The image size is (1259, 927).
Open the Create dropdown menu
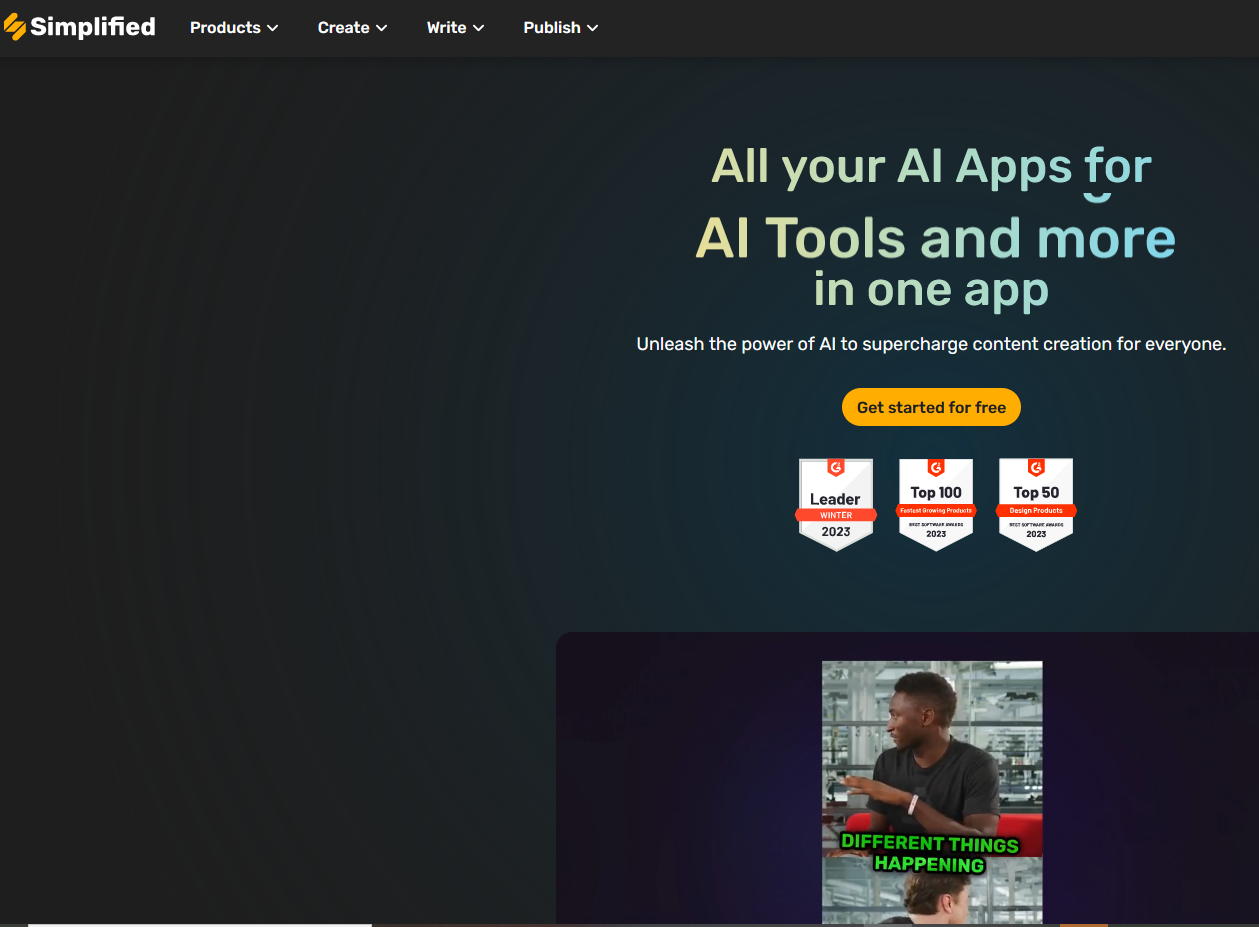[352, 28]
